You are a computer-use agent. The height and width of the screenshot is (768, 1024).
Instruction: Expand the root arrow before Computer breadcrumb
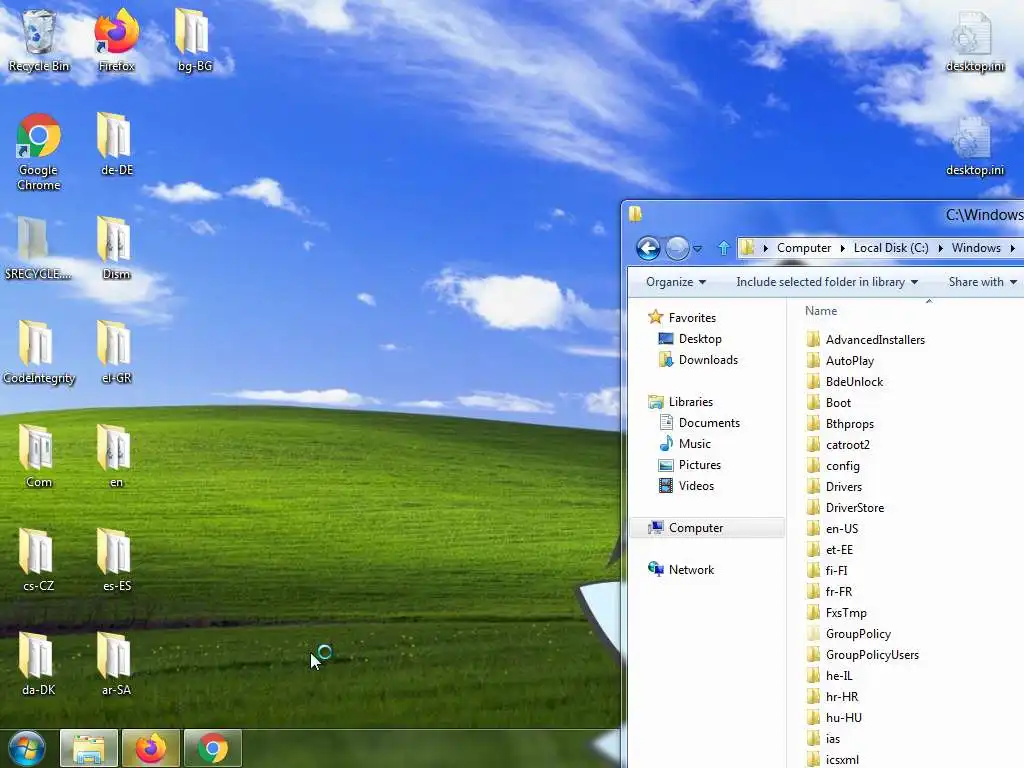(765, 248)
